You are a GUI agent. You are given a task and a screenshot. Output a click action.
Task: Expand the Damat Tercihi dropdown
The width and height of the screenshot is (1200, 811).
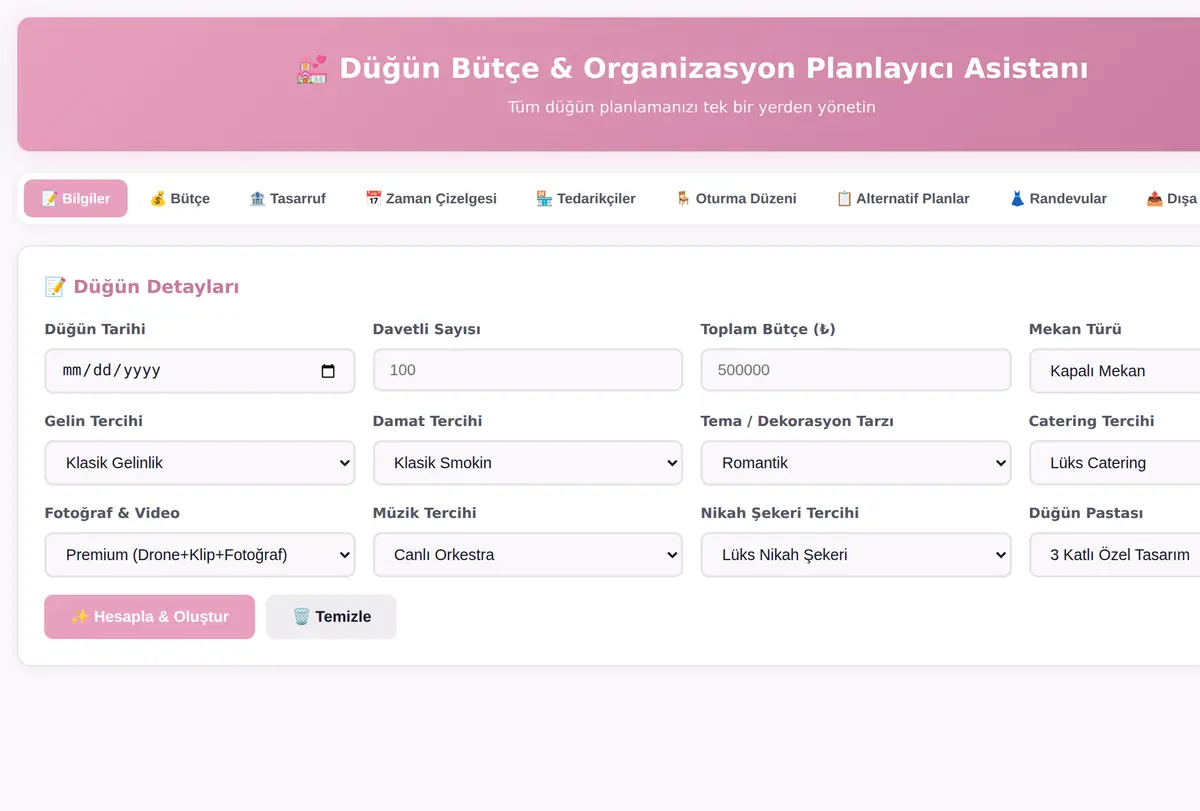coord(528,463)
